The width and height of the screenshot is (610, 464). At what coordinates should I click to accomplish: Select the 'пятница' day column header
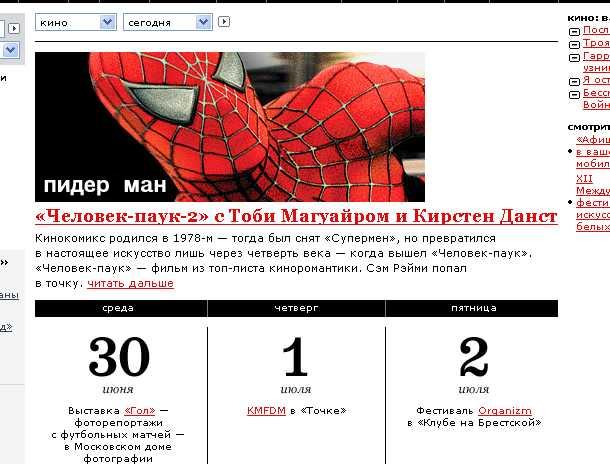pos(473,308)
